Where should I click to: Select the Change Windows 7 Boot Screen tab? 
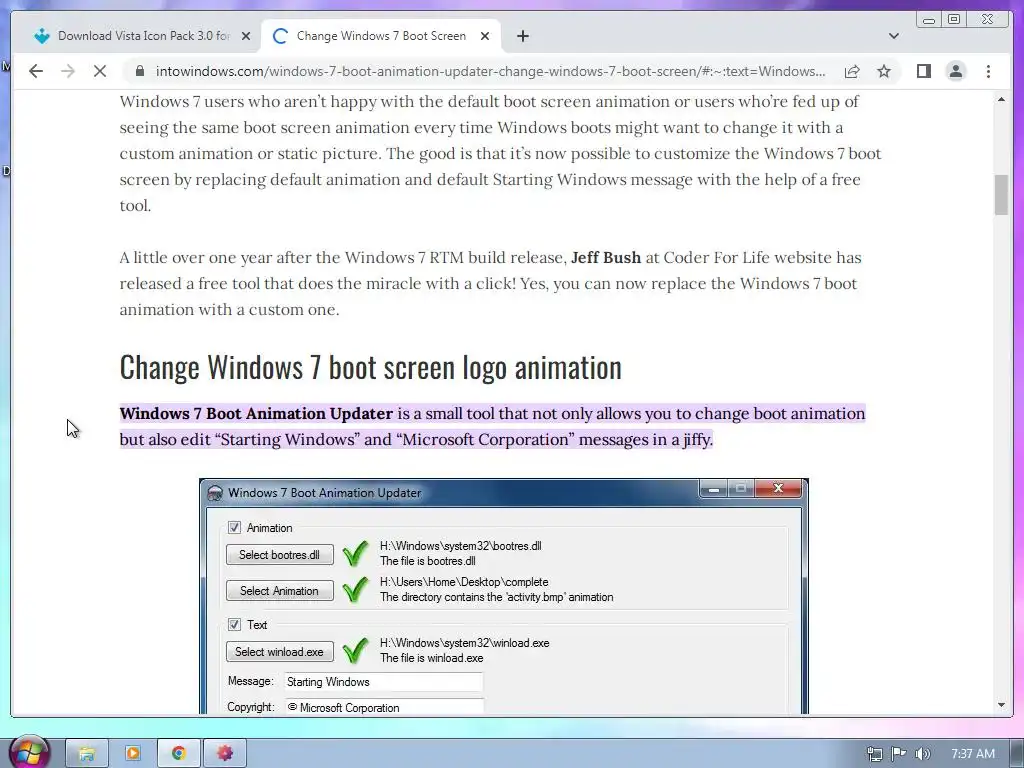click(x=380, y=36)
